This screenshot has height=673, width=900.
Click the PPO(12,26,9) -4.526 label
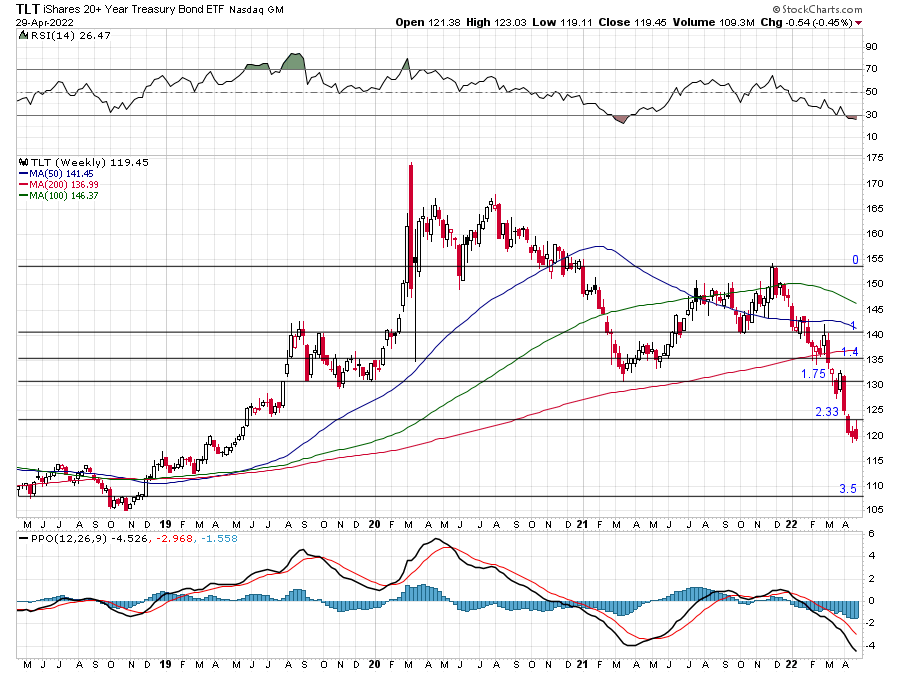coord(90,539)
